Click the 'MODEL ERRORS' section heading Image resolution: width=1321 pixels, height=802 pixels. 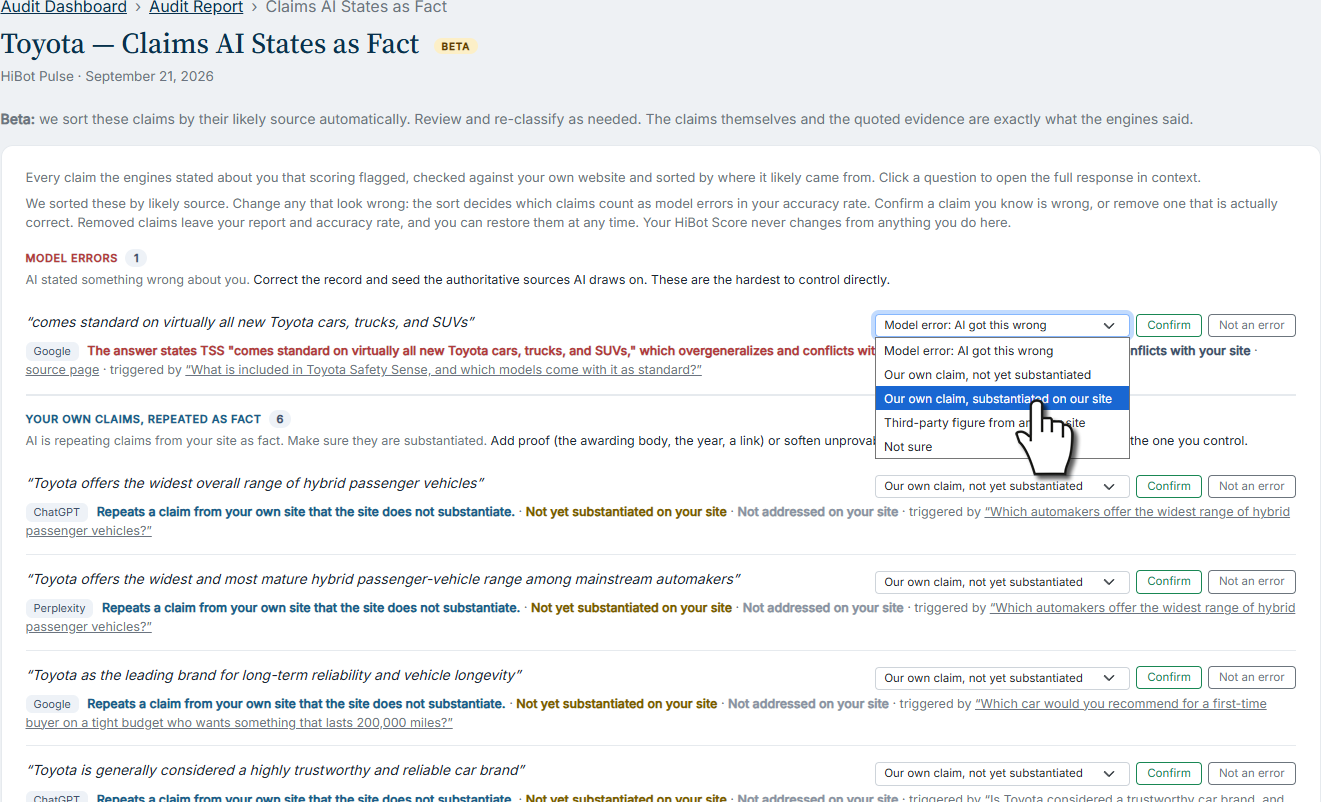(x=72, y=258)
